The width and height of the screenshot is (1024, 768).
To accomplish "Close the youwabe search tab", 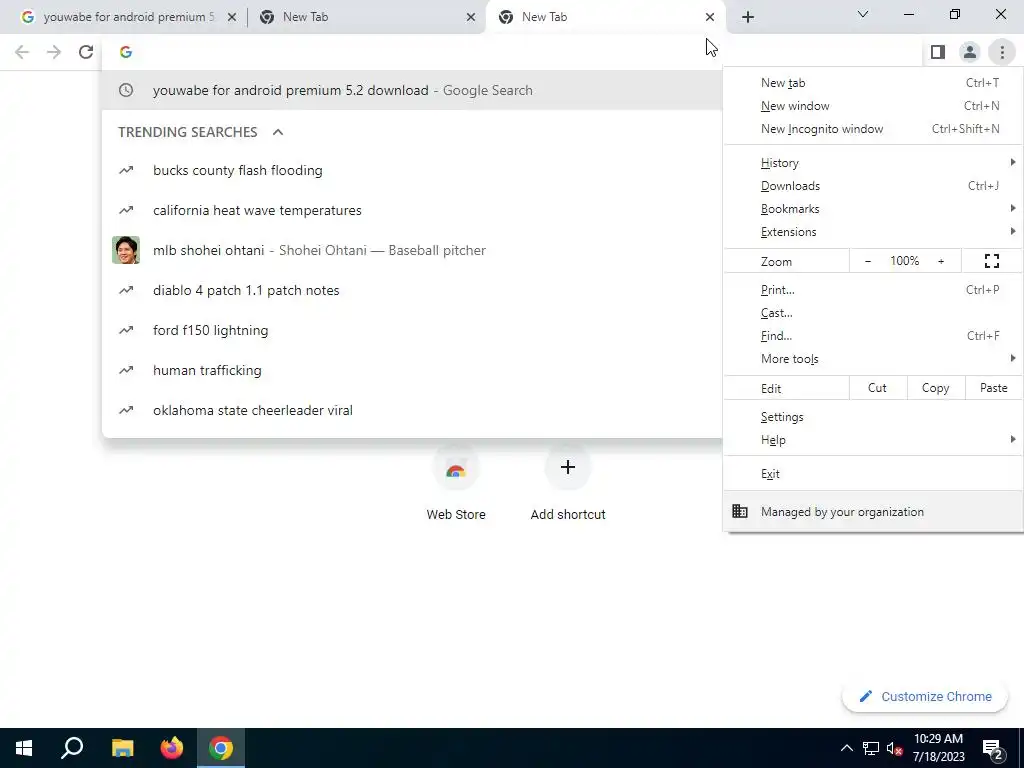I will pos(231,17).
